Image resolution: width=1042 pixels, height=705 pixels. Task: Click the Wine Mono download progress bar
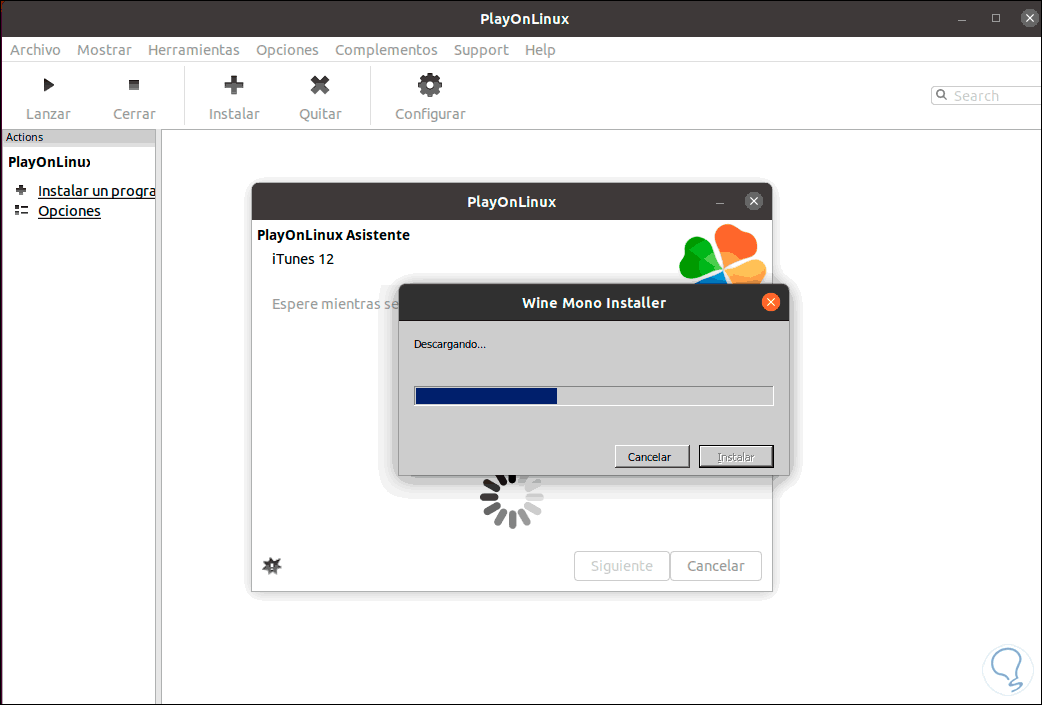click(593, 396)
